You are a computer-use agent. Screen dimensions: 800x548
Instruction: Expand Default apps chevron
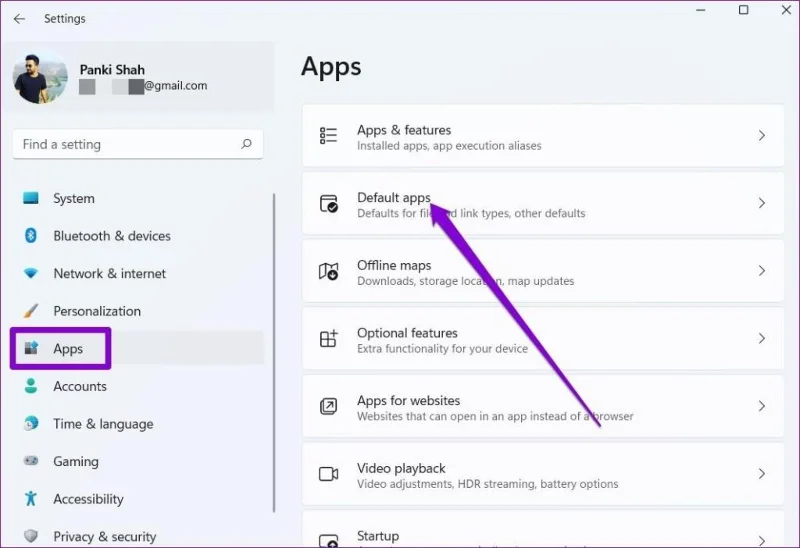(x=762, y=203)
